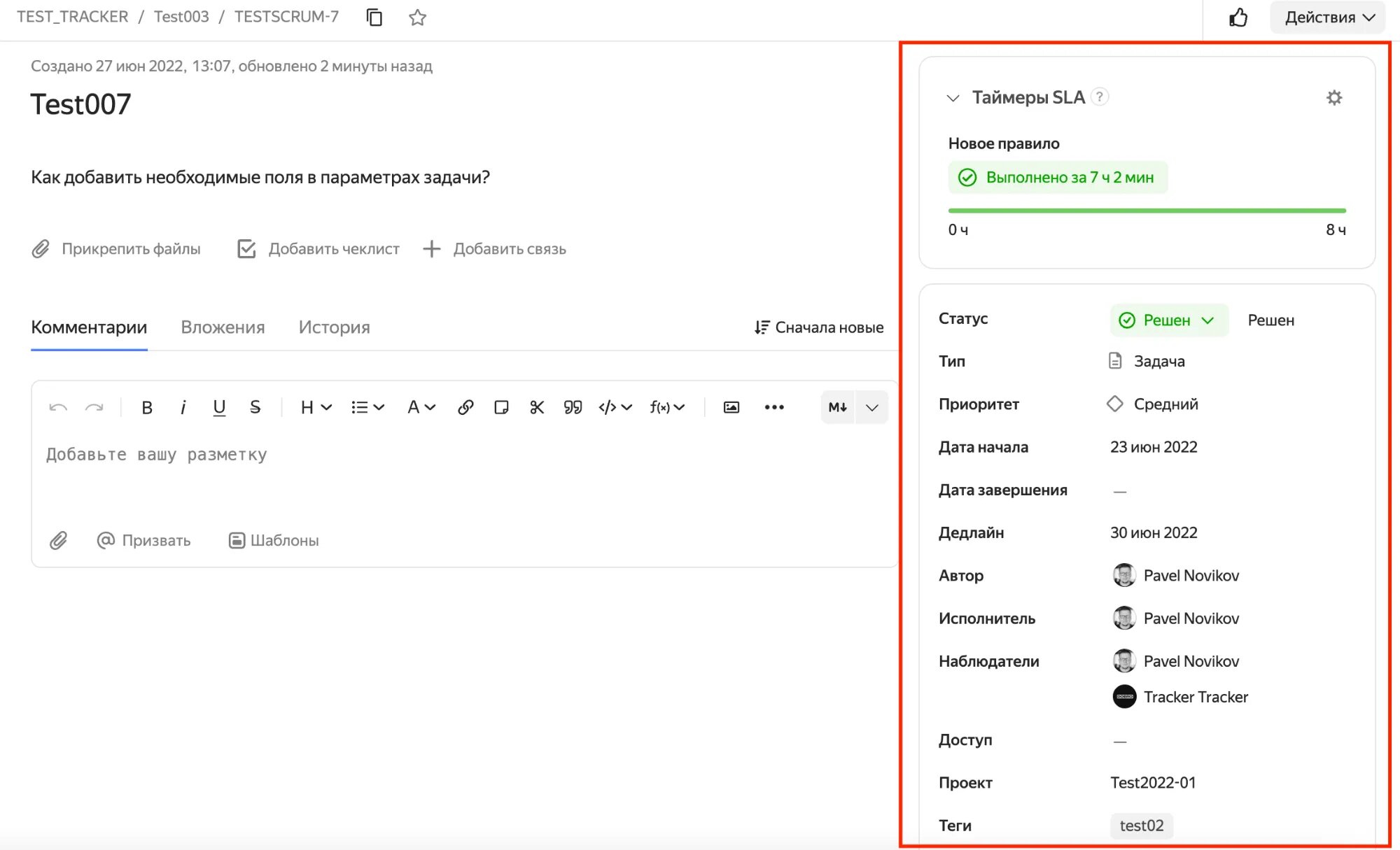Open the Действия dropdown menu

[1329, 17]
